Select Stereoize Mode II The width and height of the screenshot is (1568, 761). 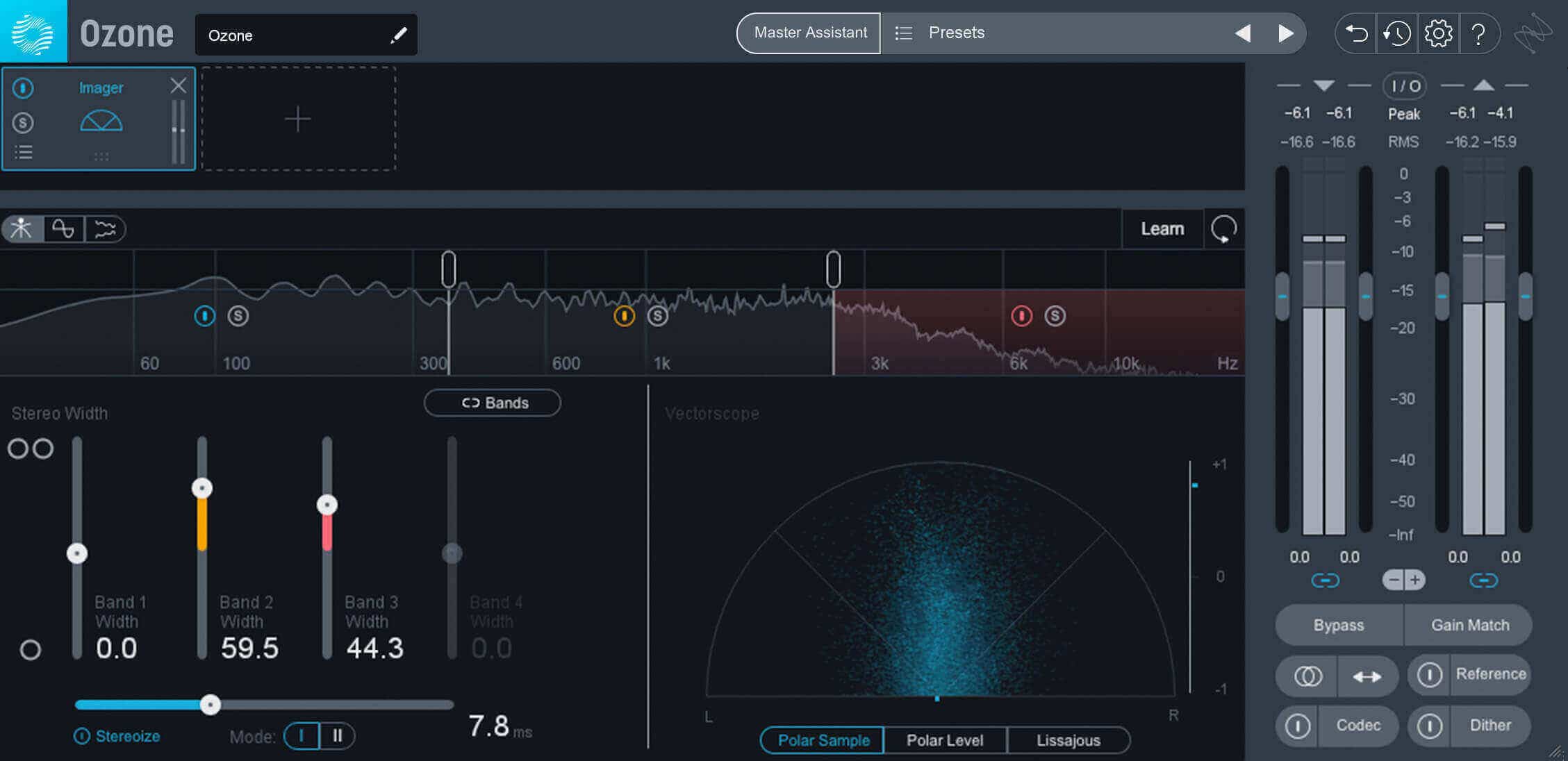point(338,735)
